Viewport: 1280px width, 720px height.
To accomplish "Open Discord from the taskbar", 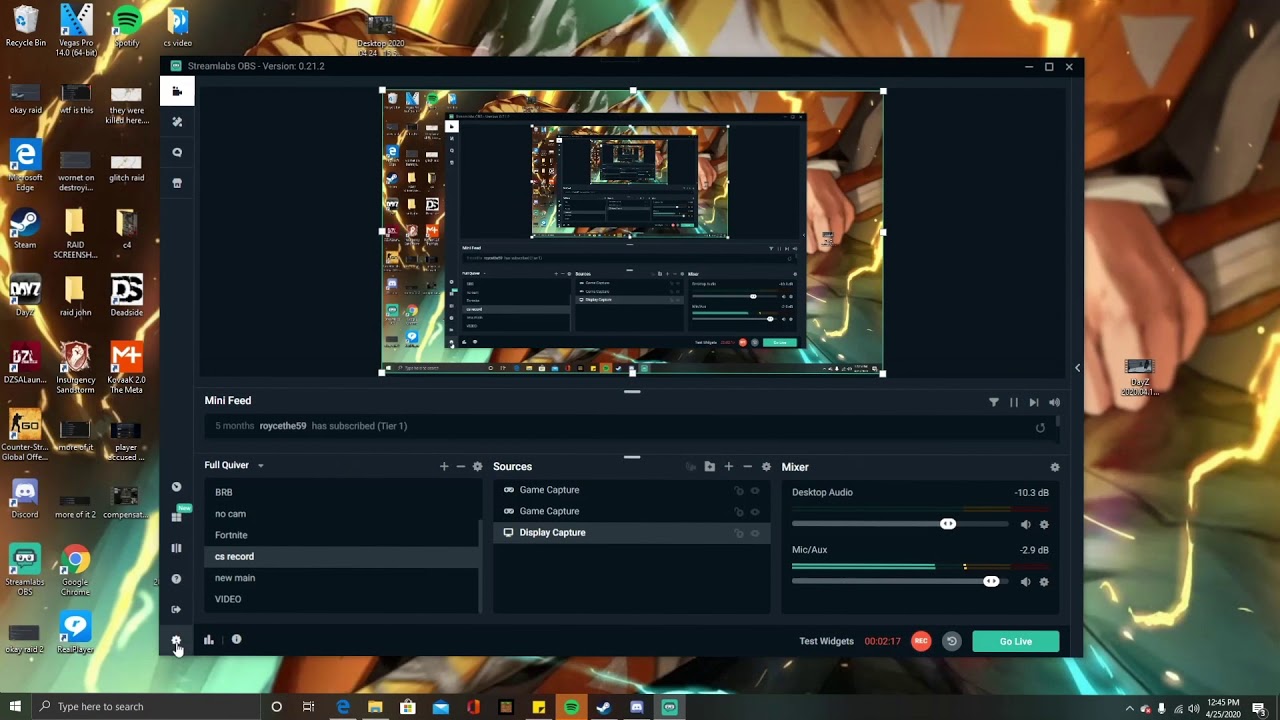I will point(637,707).
